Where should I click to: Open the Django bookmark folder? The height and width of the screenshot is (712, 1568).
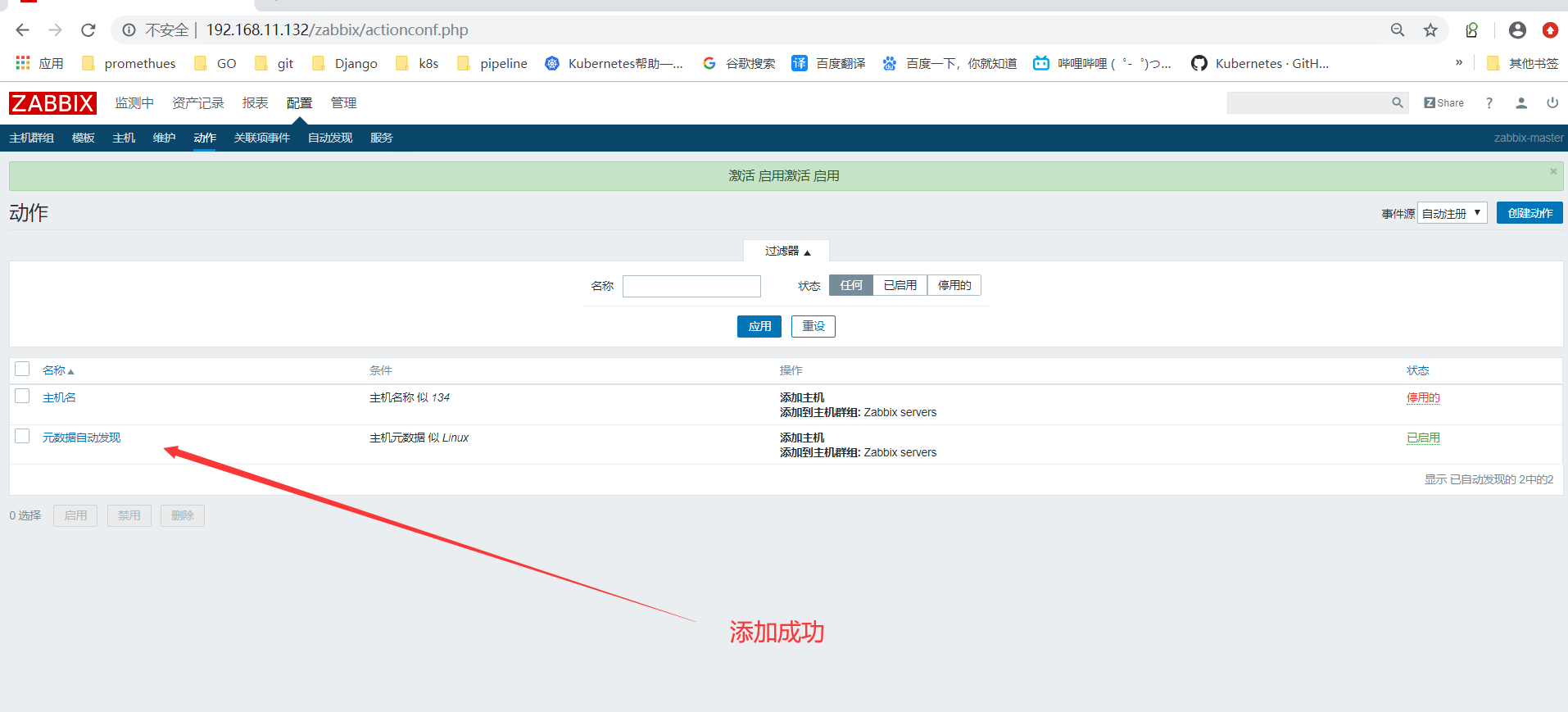(344, 63)
